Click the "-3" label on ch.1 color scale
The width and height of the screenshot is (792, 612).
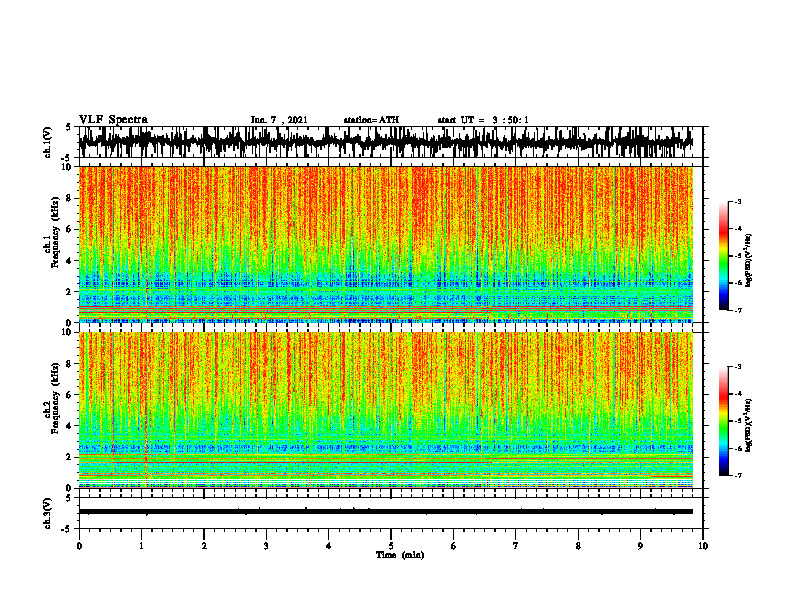(738, 202)
